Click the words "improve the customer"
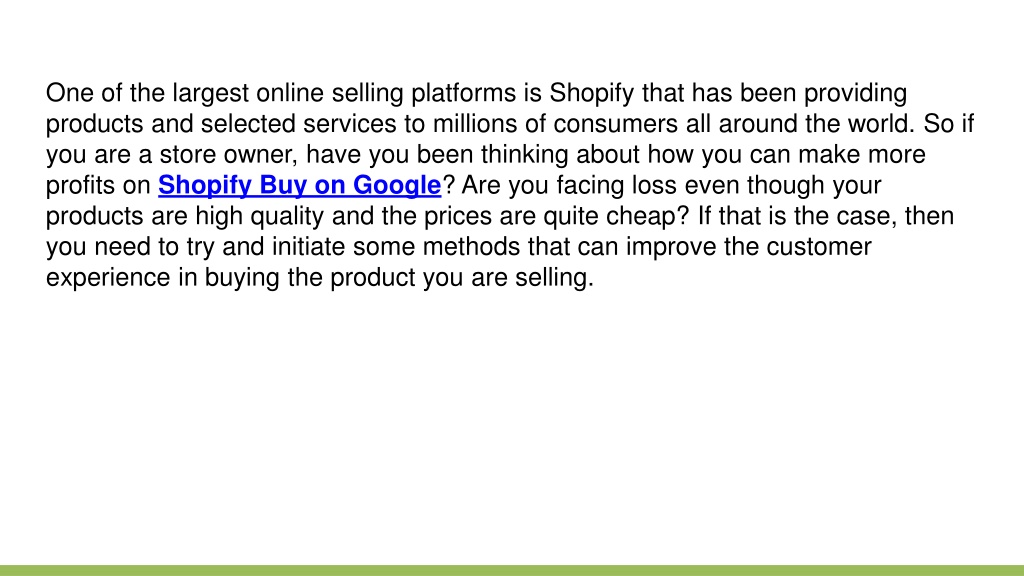Viewport: 1024px width, 576px height. (749, 247)
